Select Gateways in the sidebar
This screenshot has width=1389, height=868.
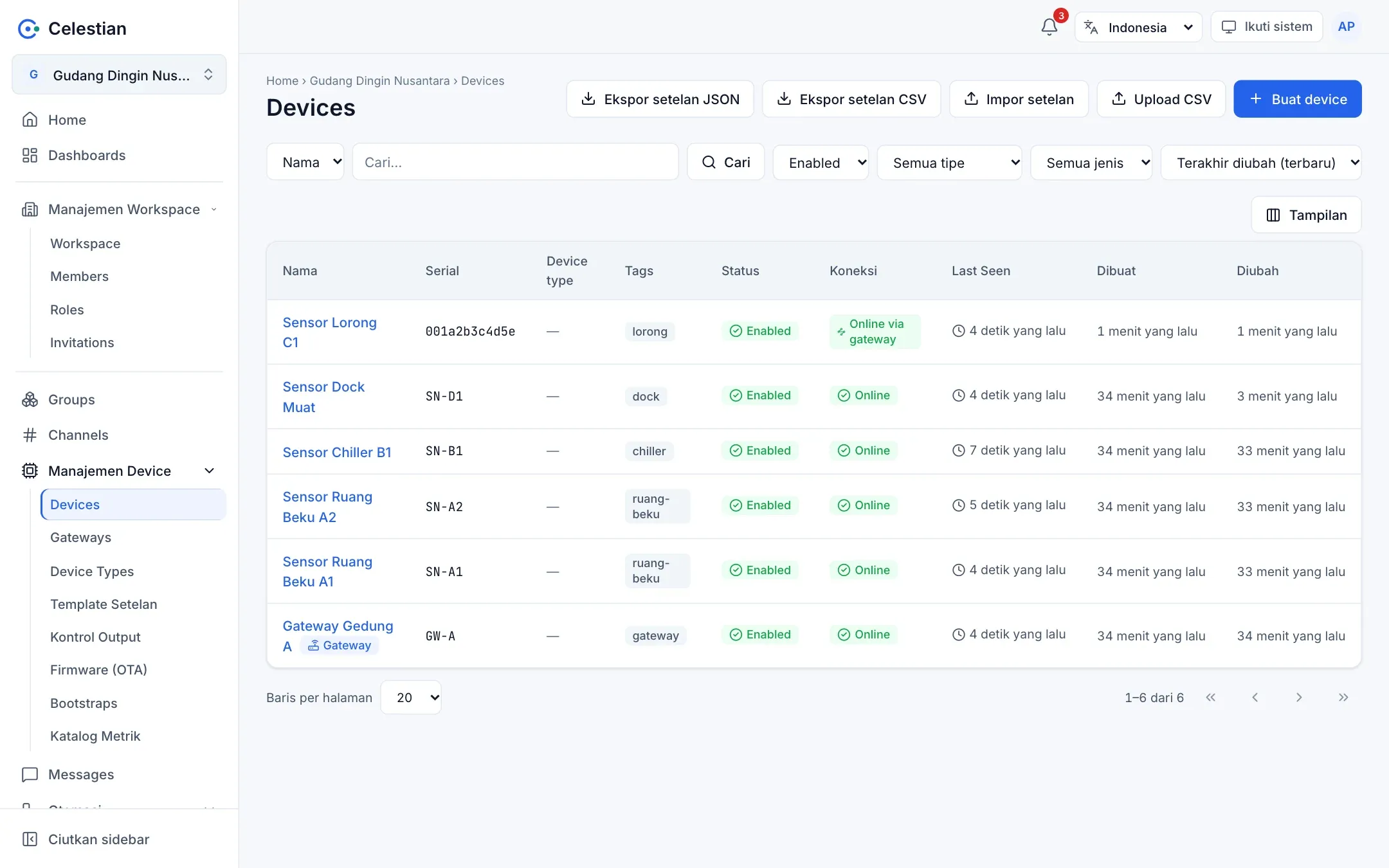tap(80, 538)
